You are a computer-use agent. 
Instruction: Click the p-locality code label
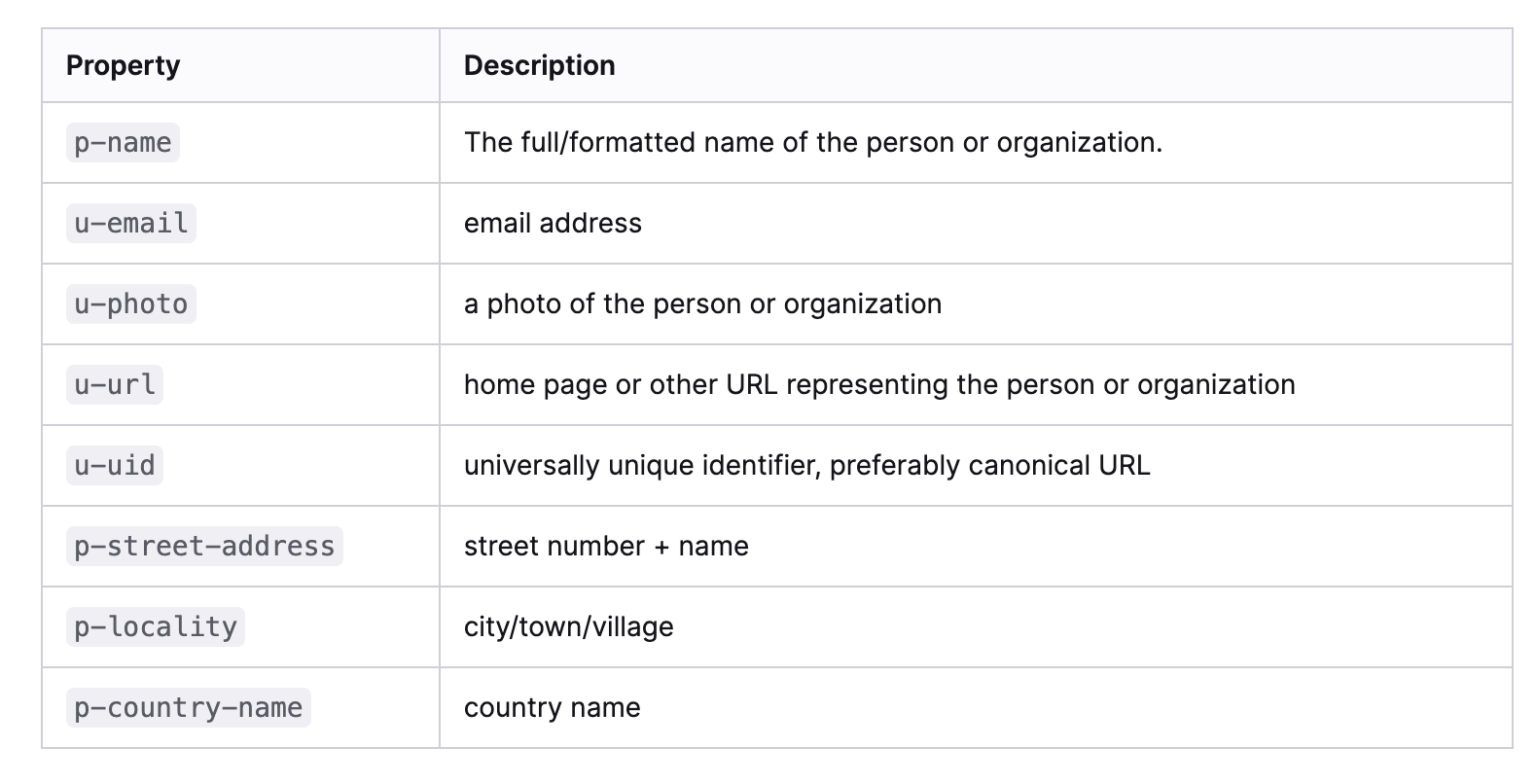coord(156,626)
